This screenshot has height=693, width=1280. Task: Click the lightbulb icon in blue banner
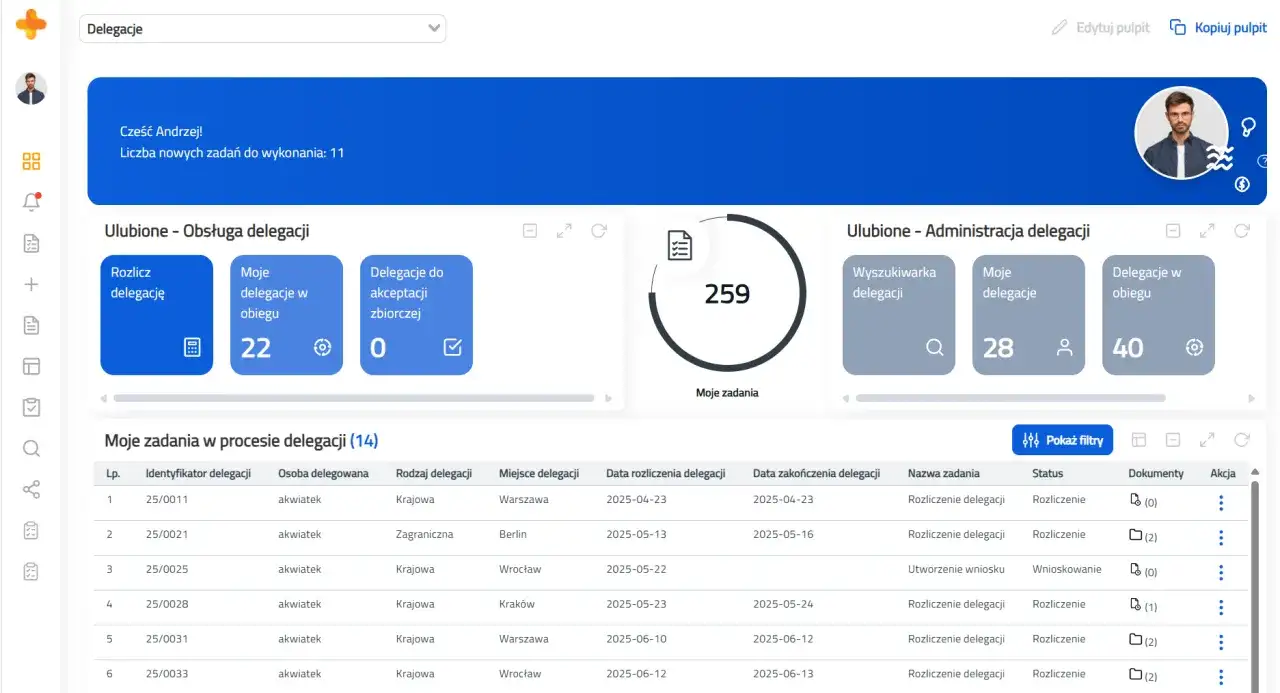click(1248, 126)
